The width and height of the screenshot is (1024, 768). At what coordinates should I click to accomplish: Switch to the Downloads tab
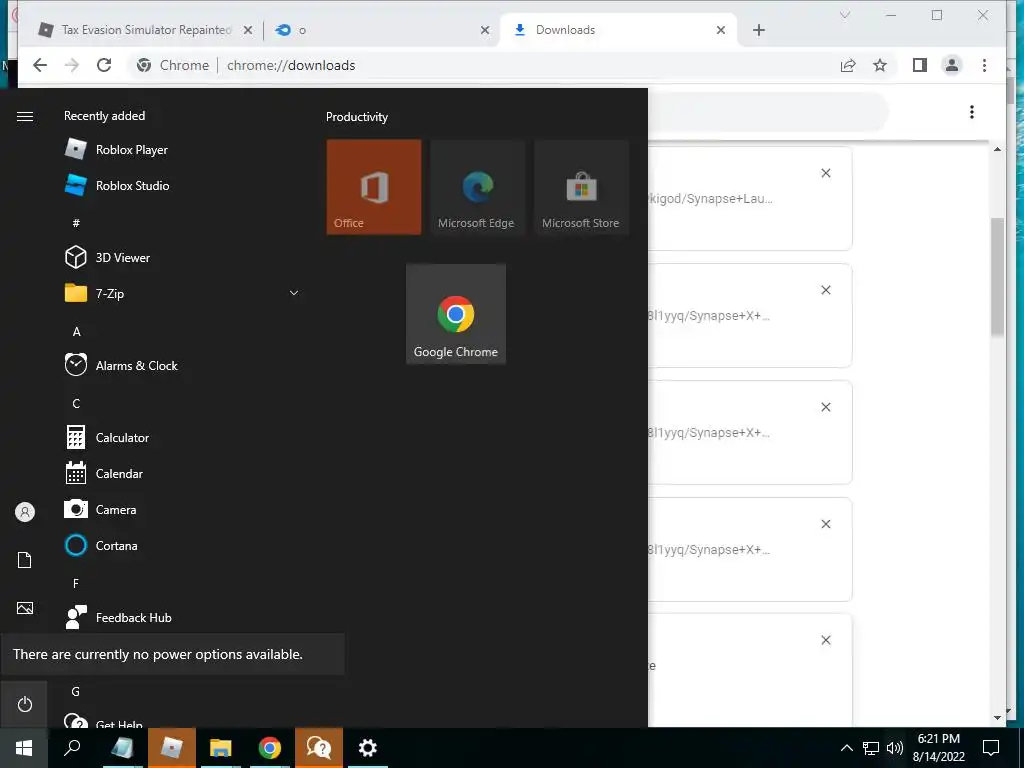point(618,30)
